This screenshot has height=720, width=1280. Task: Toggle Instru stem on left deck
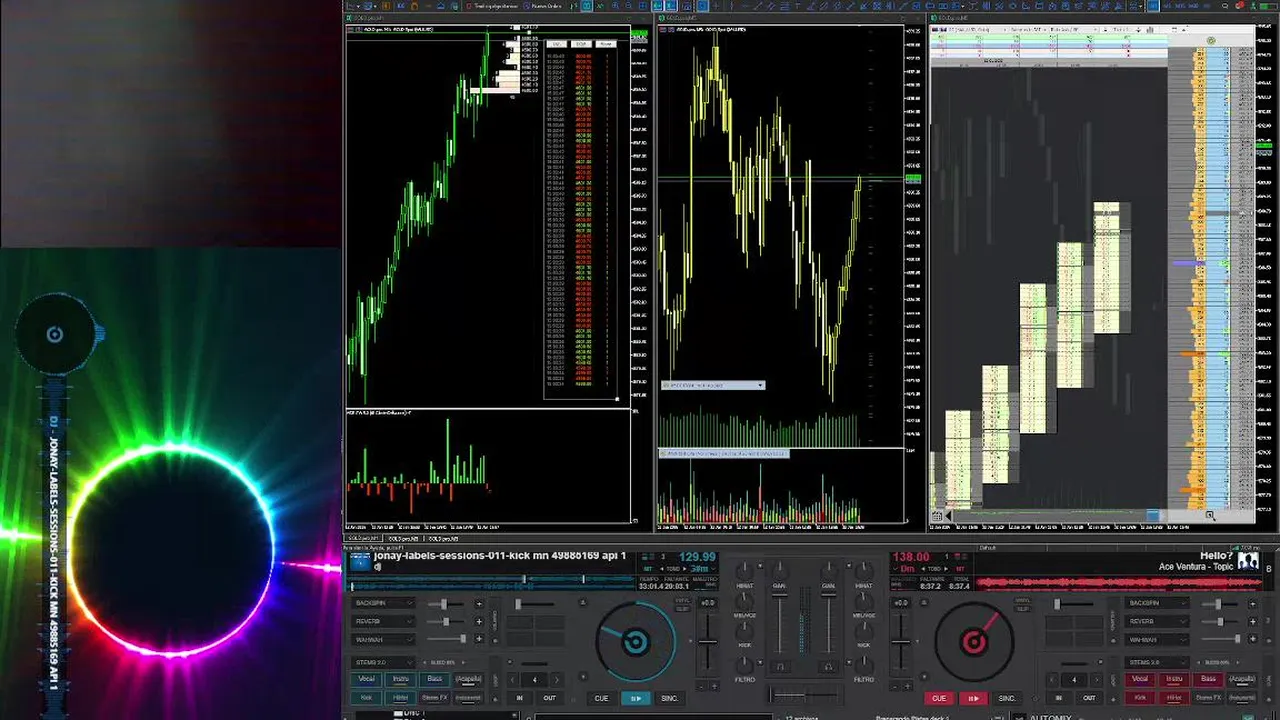click(x=401, y=679)
